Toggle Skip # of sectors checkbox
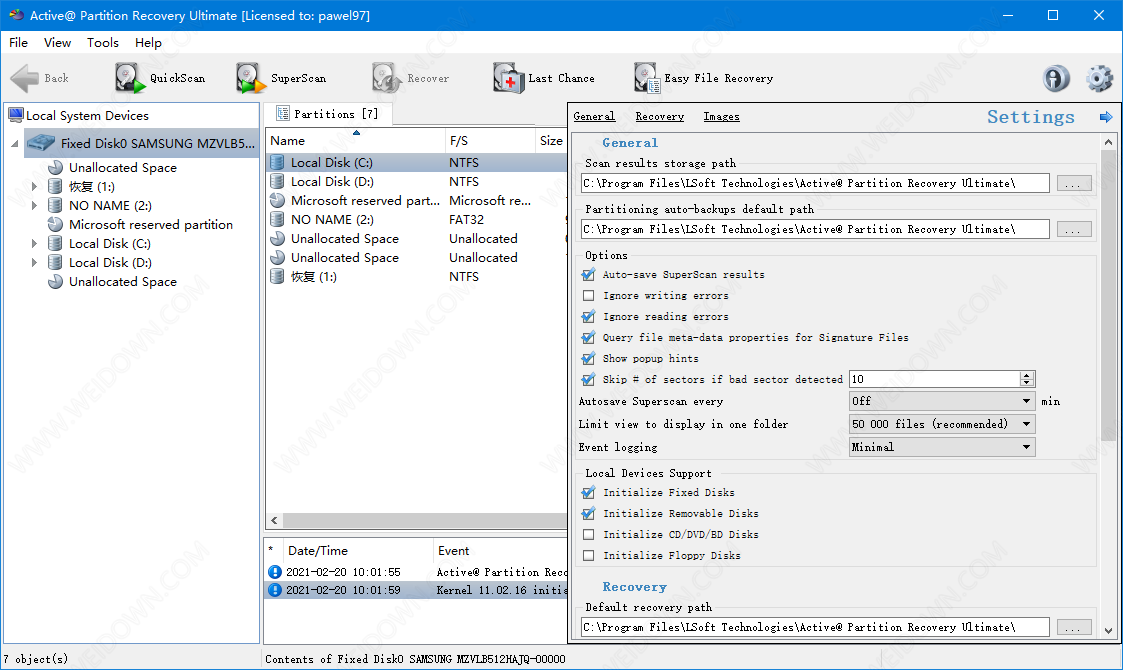 click(589, 380)
